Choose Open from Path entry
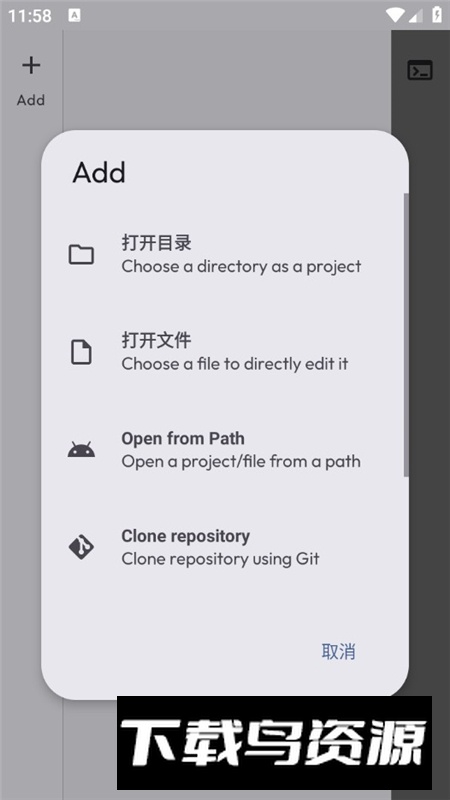Image resolution: width=450 pixels, height=800 pixels. point(224,449)
